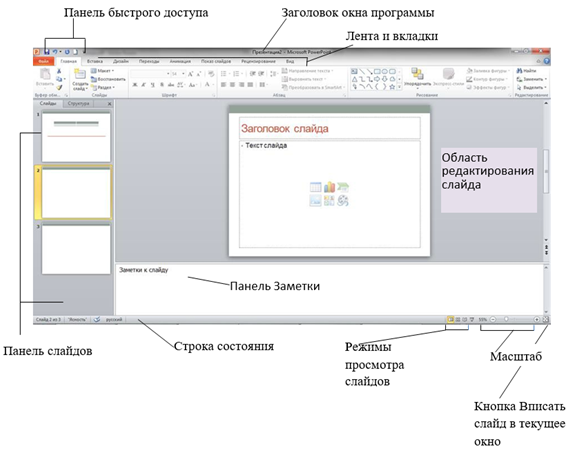Click the Упорядочить button
This screenshot has height=451, width=569.
click(418, 77)
